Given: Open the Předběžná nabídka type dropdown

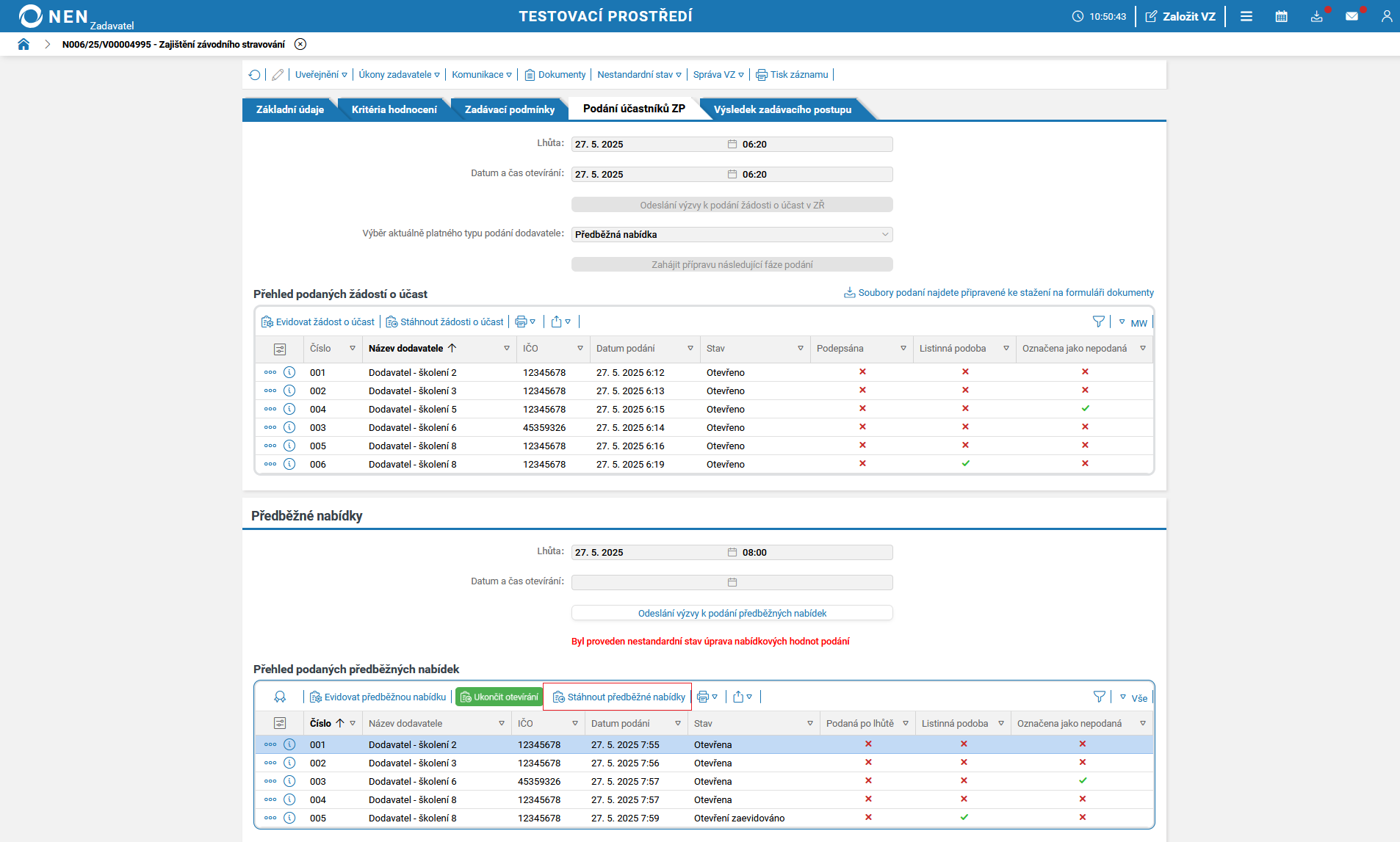Looking at the screenshot, I should click(x=732, y=234).
